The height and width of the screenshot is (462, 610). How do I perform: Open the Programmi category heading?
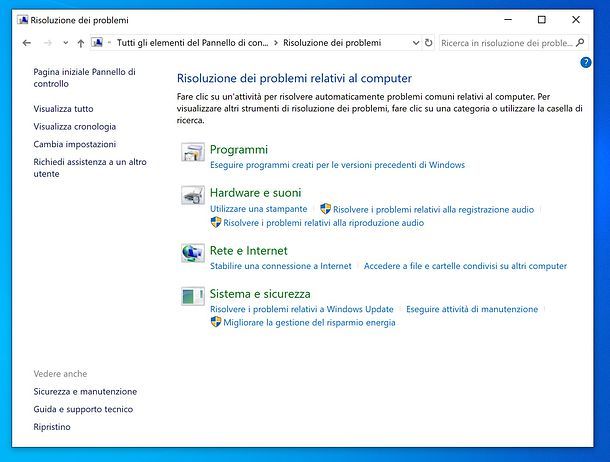coord(239,150)
